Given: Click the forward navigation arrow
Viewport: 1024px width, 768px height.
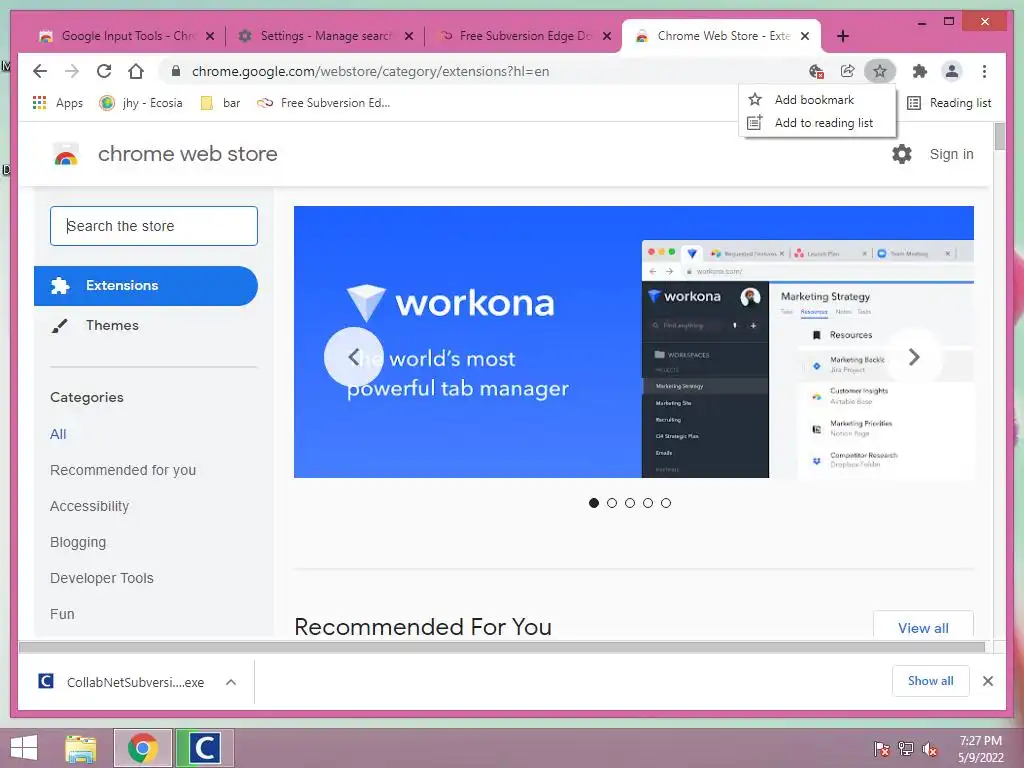Looking at the screenshot, I should [72, 71].
